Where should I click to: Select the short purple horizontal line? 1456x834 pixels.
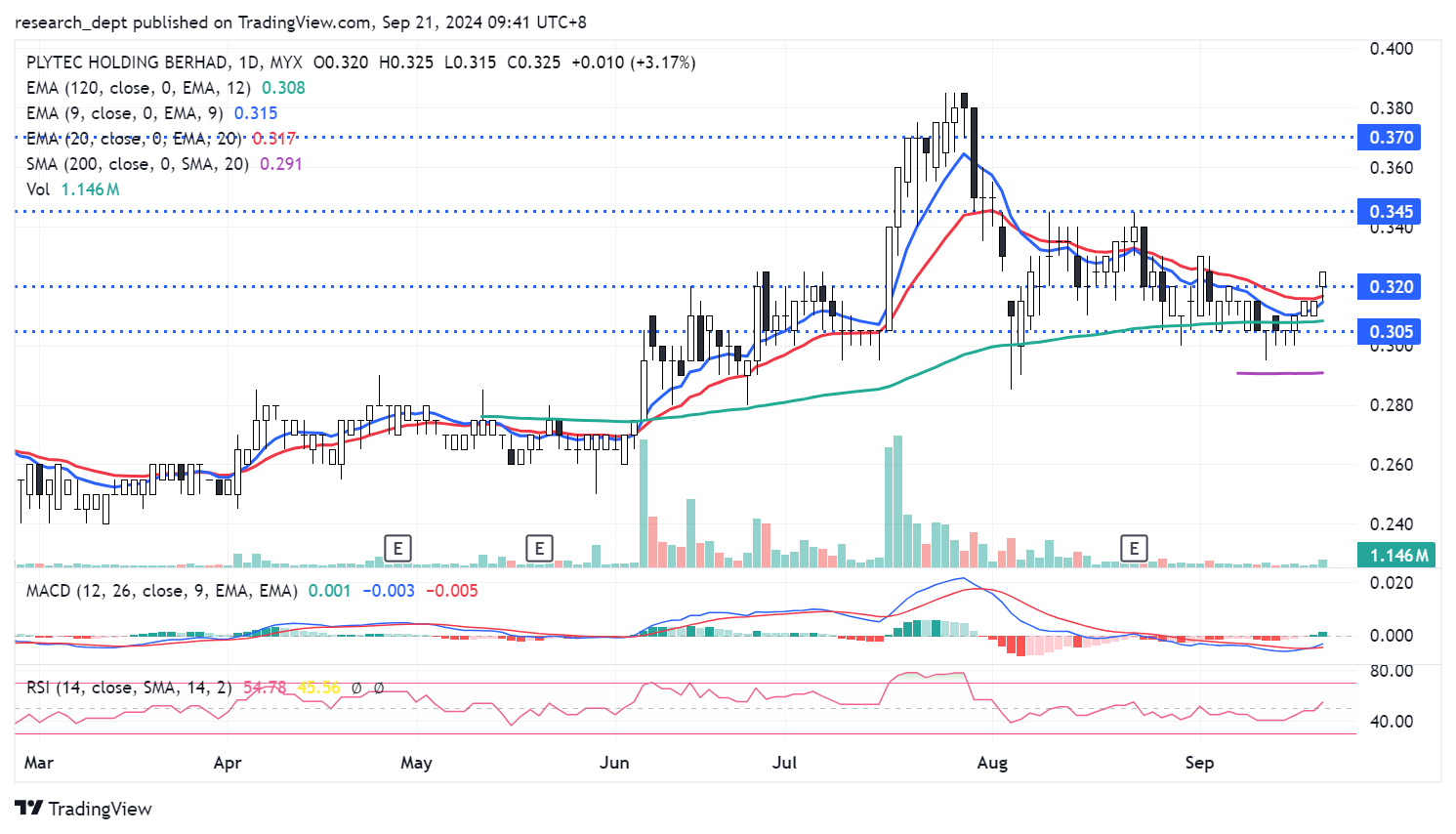pyautogui.click(x=1279, y=373)
